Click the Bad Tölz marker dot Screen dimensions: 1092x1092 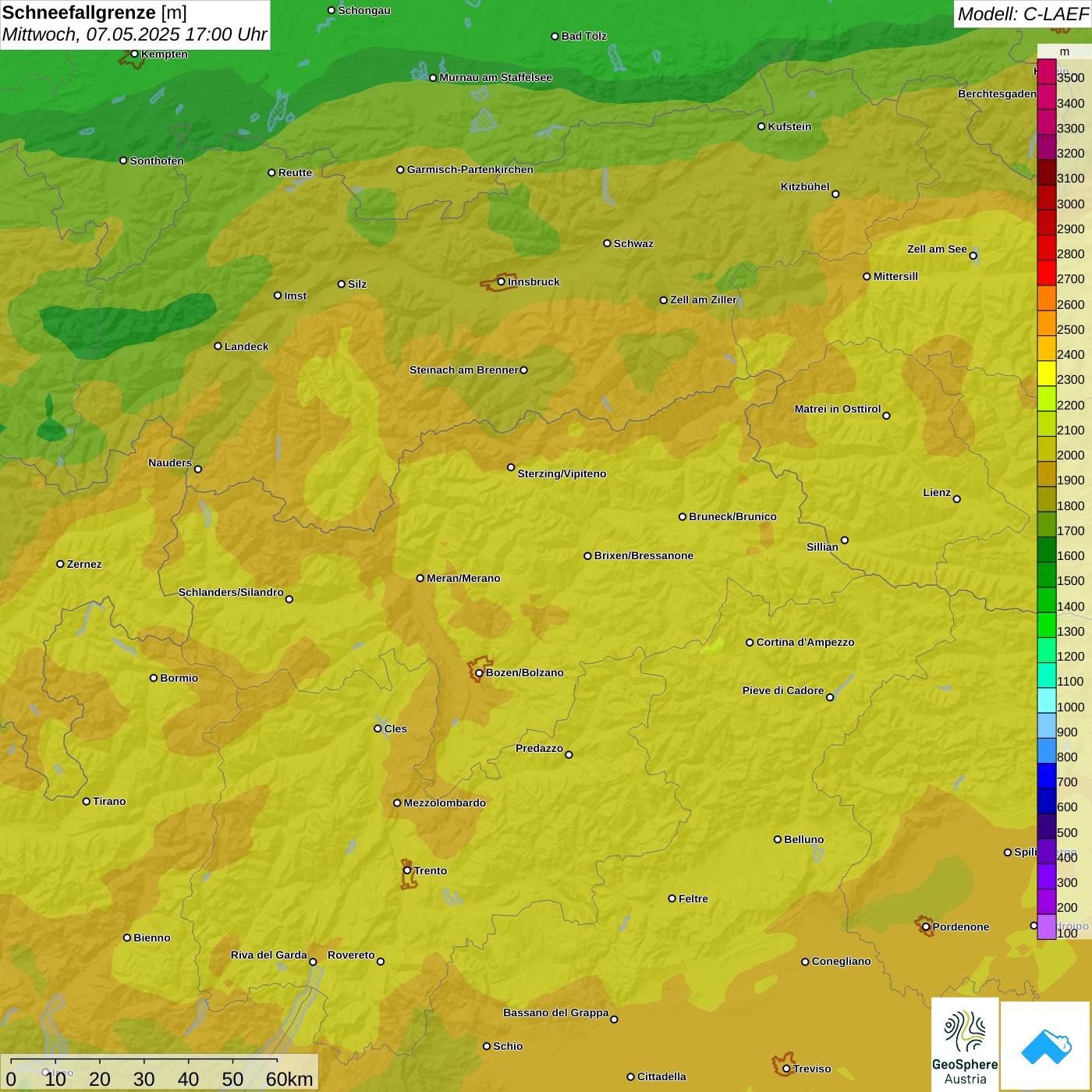coord(555,36)
